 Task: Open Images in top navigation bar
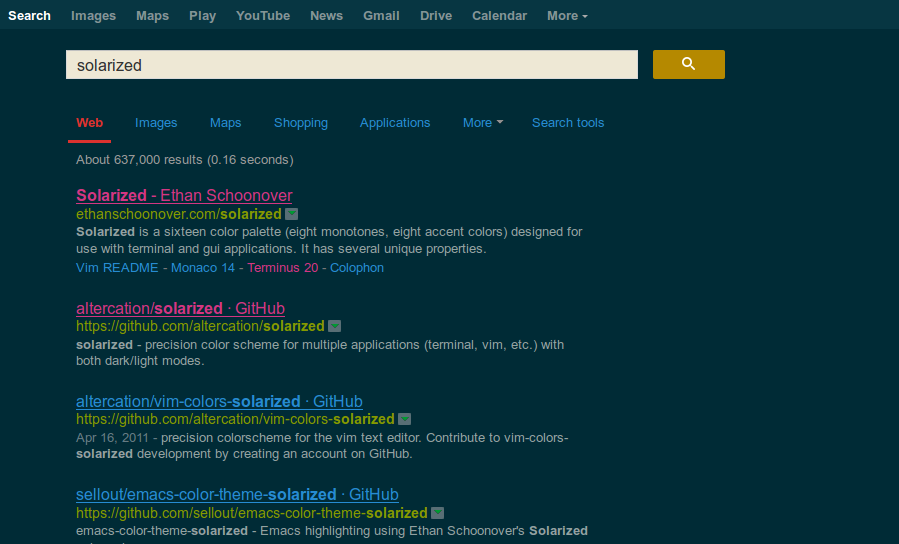click(93, 16)
